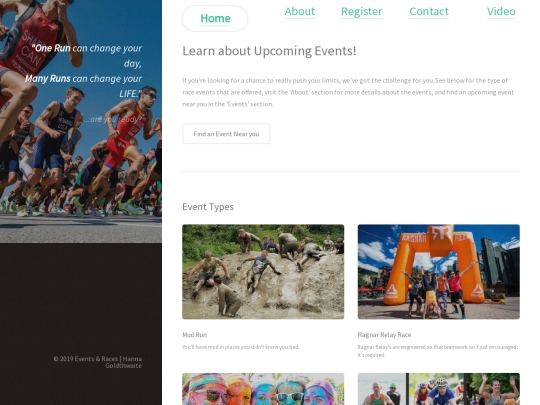Click the Mud Run title text
The width and height of the screenshot is (540, 405).
coord(195,335)
